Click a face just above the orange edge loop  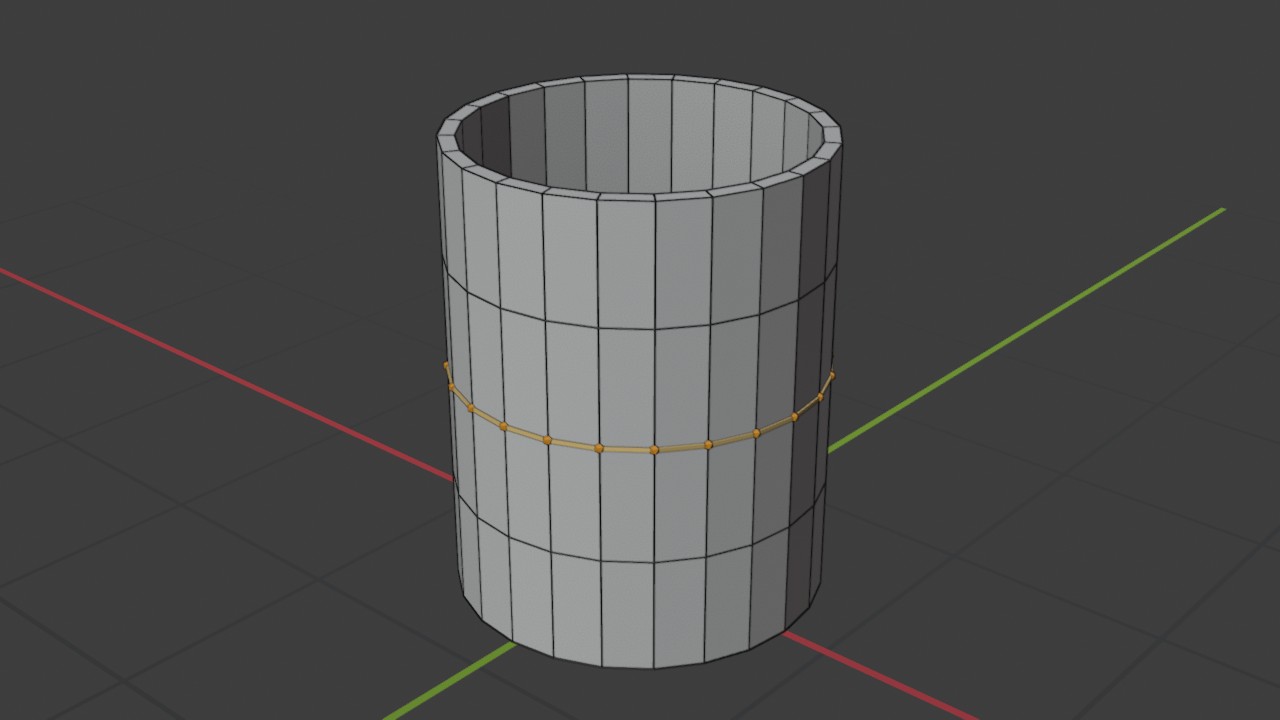tap(626, 388)
